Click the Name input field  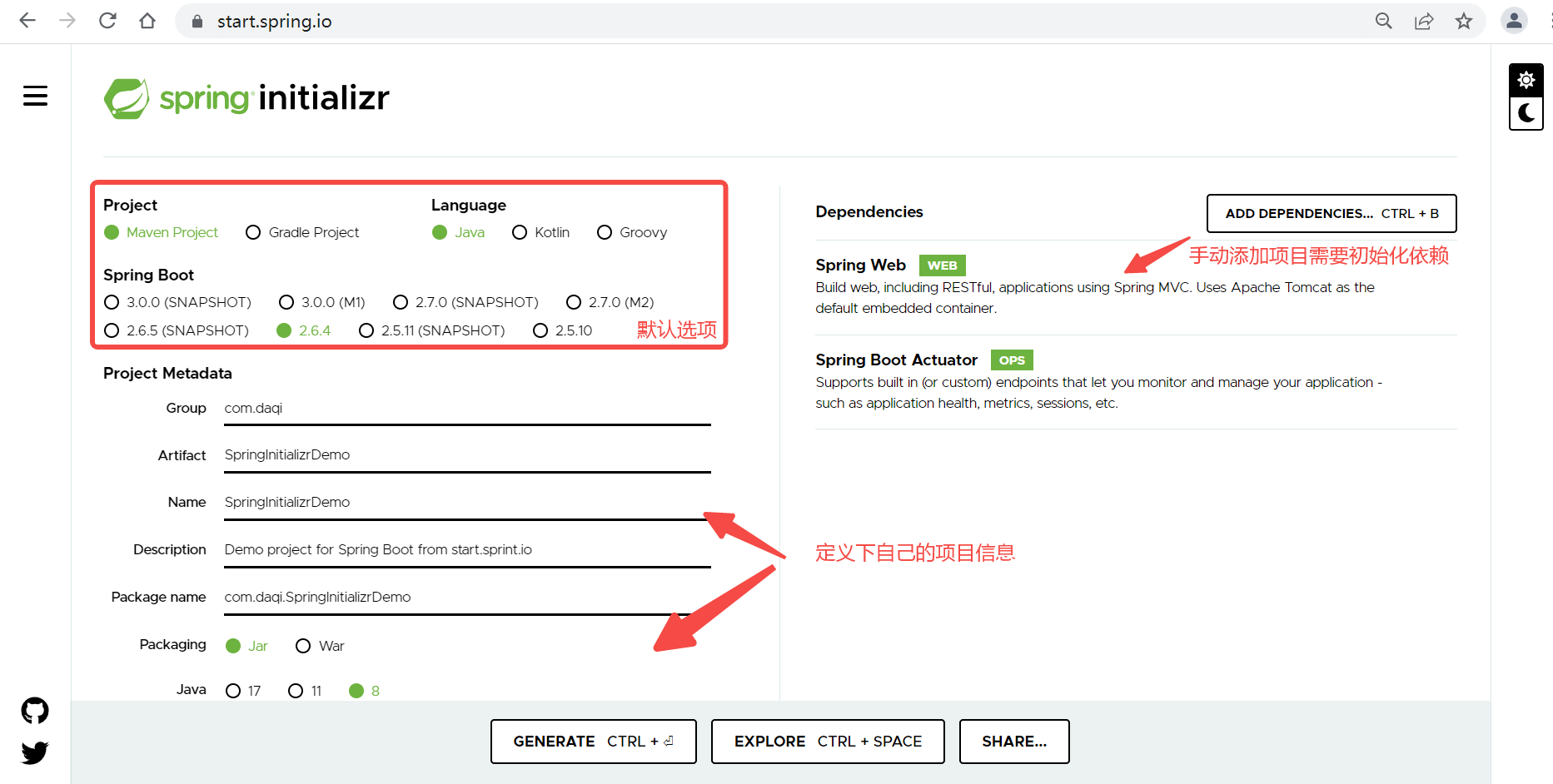[467, 503]
